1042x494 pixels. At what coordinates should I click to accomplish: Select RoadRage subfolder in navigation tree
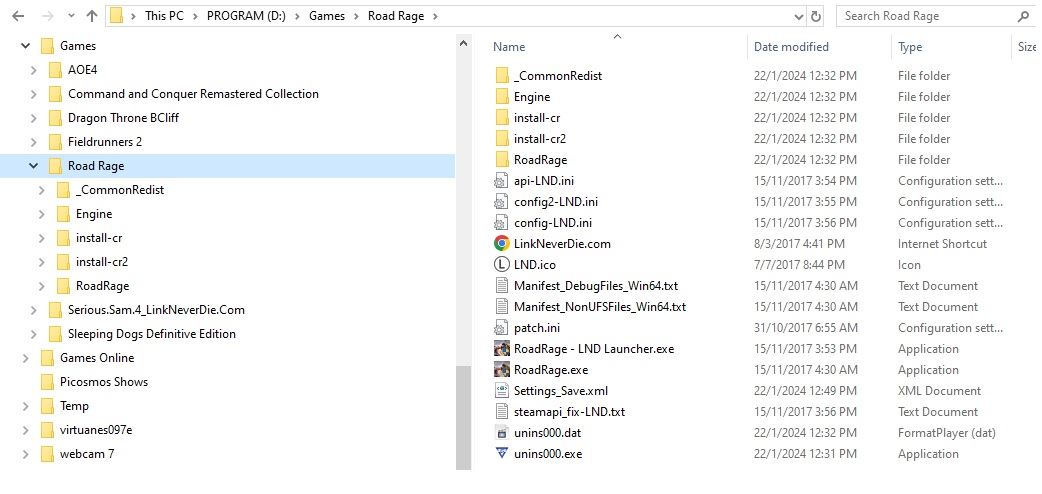(x=102, y=286)
